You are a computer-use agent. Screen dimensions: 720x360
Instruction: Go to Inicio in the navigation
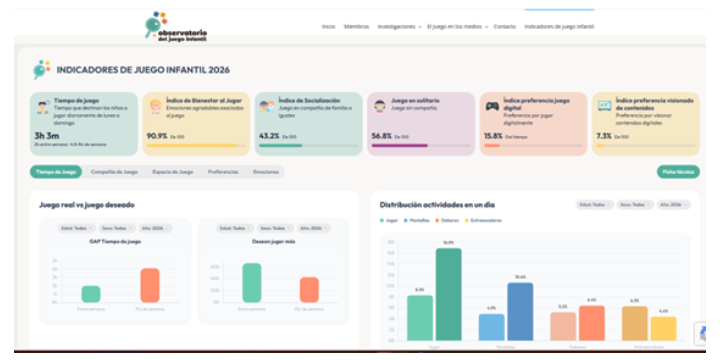click(328, 27)
